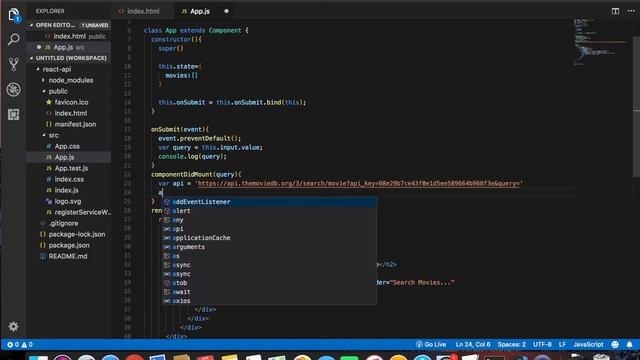The height and width of the screenshot is (360, 640).
Task: Open App.css file
Action: point(69,146)
